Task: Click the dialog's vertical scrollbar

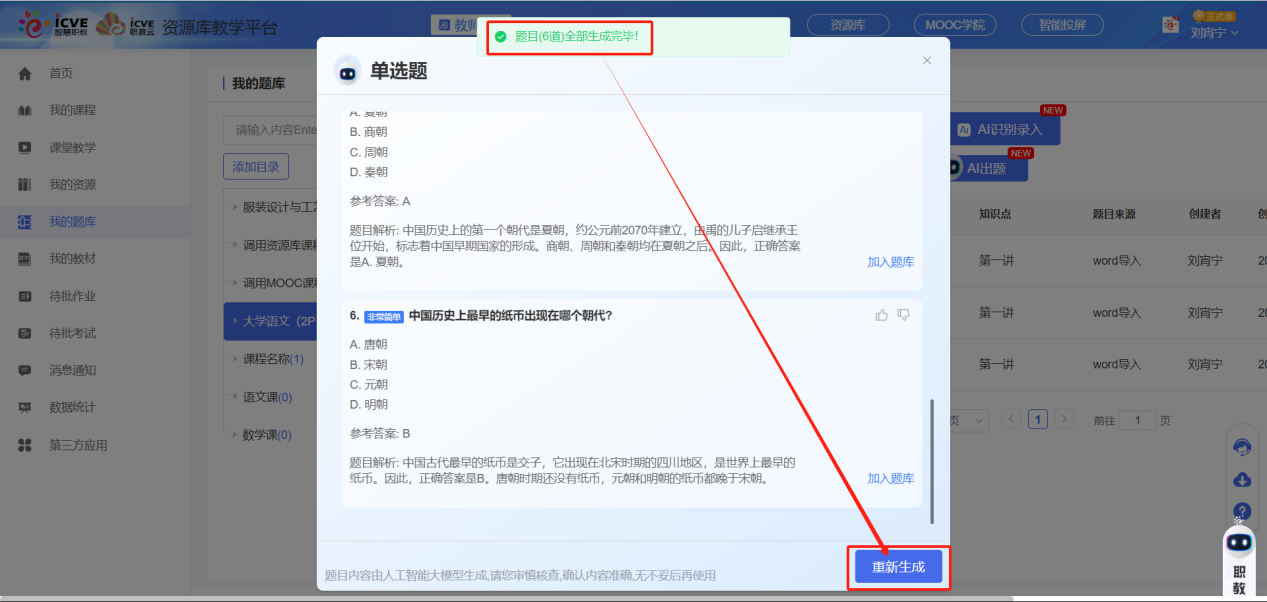Action: click(x=932, y=460)
